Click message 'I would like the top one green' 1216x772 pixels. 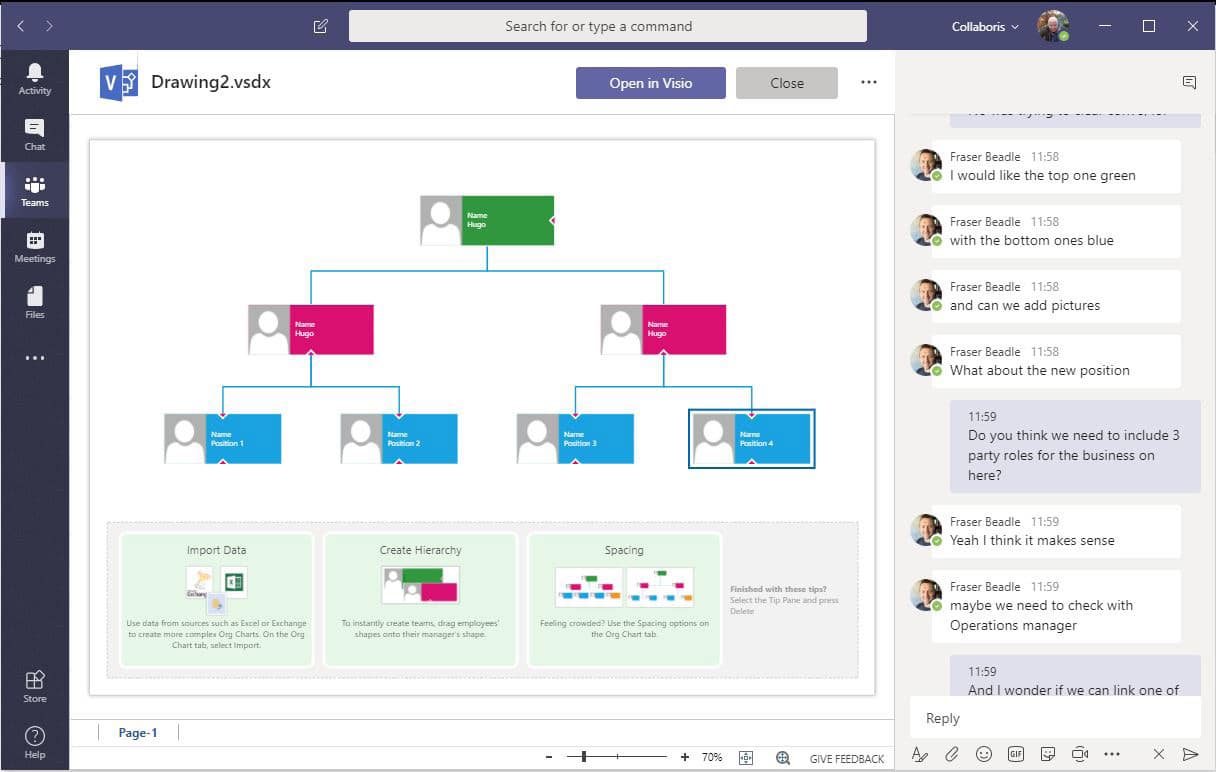click(x=1055, y=166)
